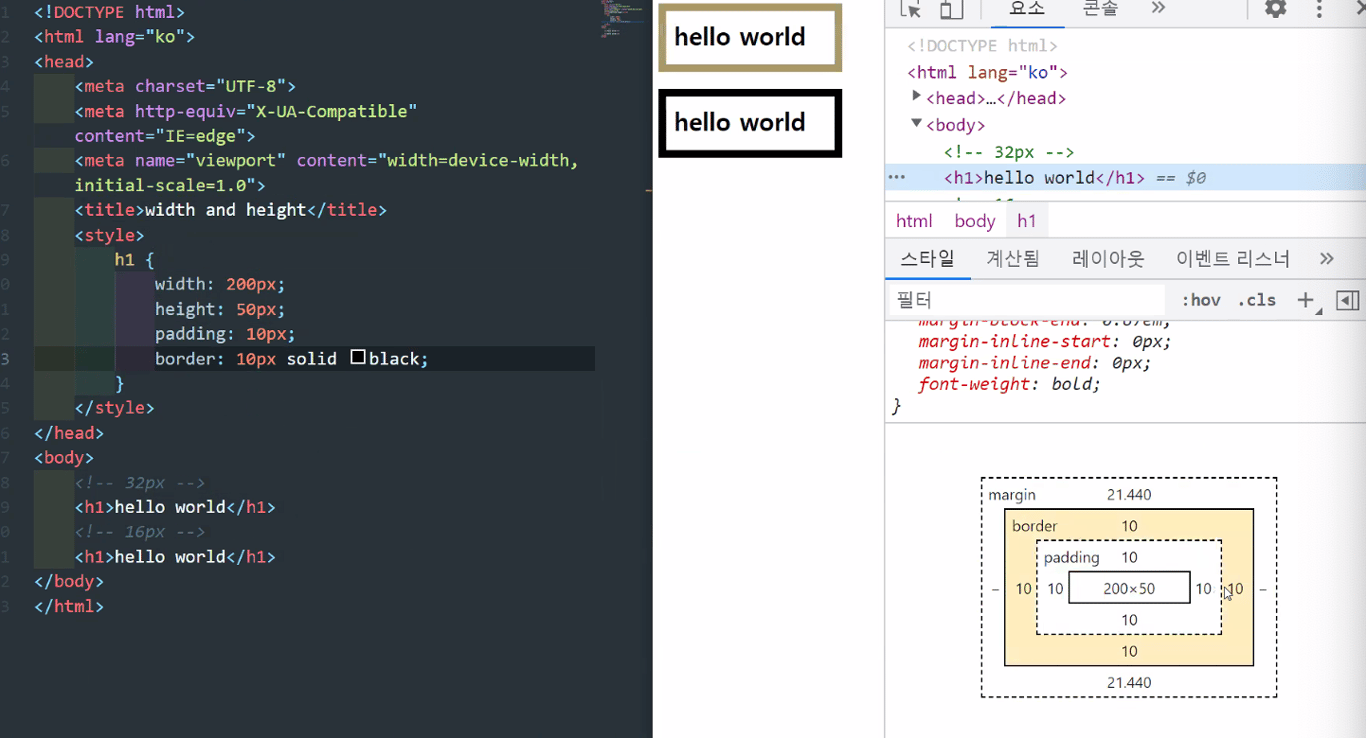Open DevTools three-dot customize menu

point(1319,9)
